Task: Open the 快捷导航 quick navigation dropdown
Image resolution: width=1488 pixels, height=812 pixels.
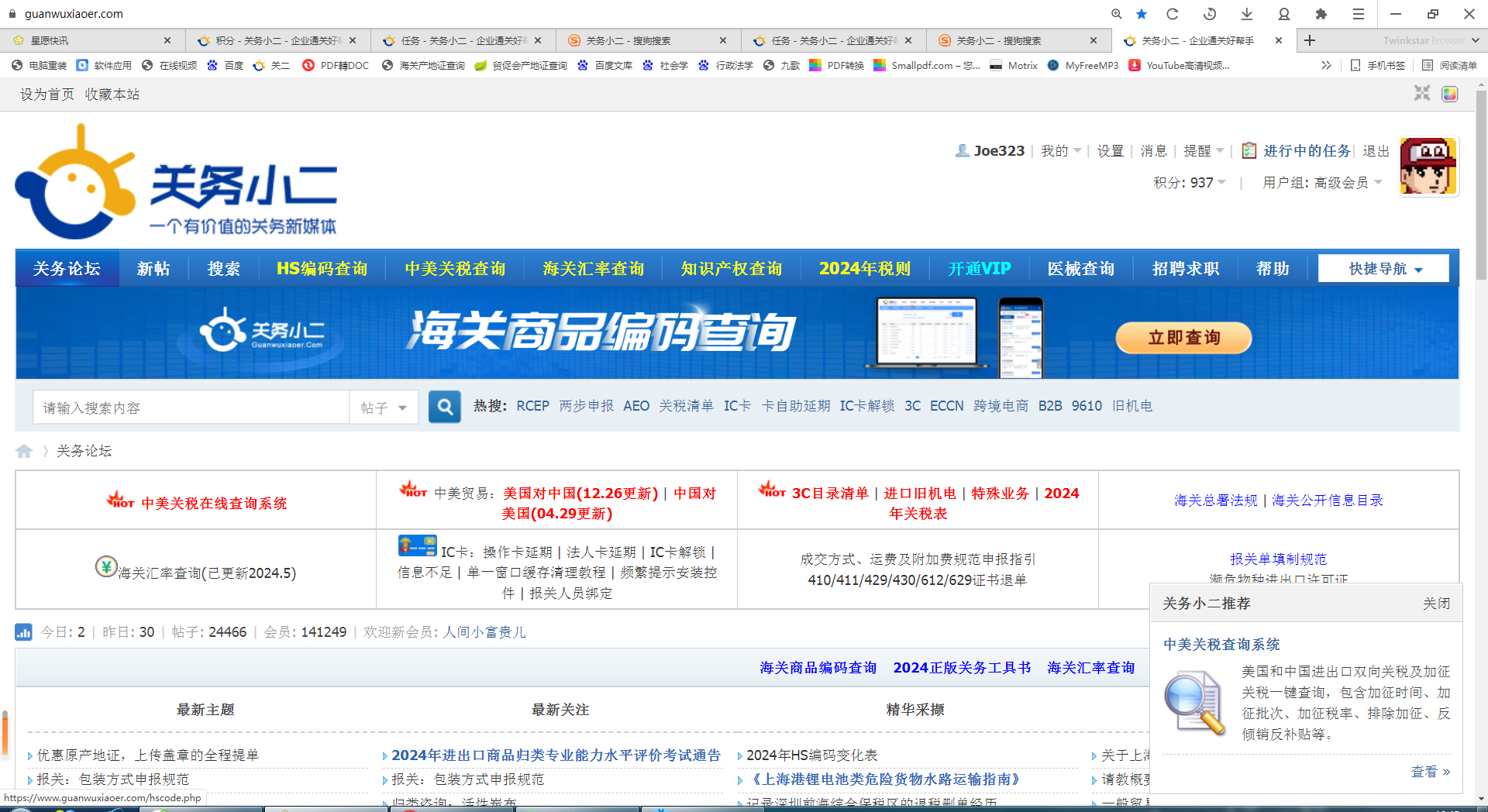Action: pos(1384,268)
